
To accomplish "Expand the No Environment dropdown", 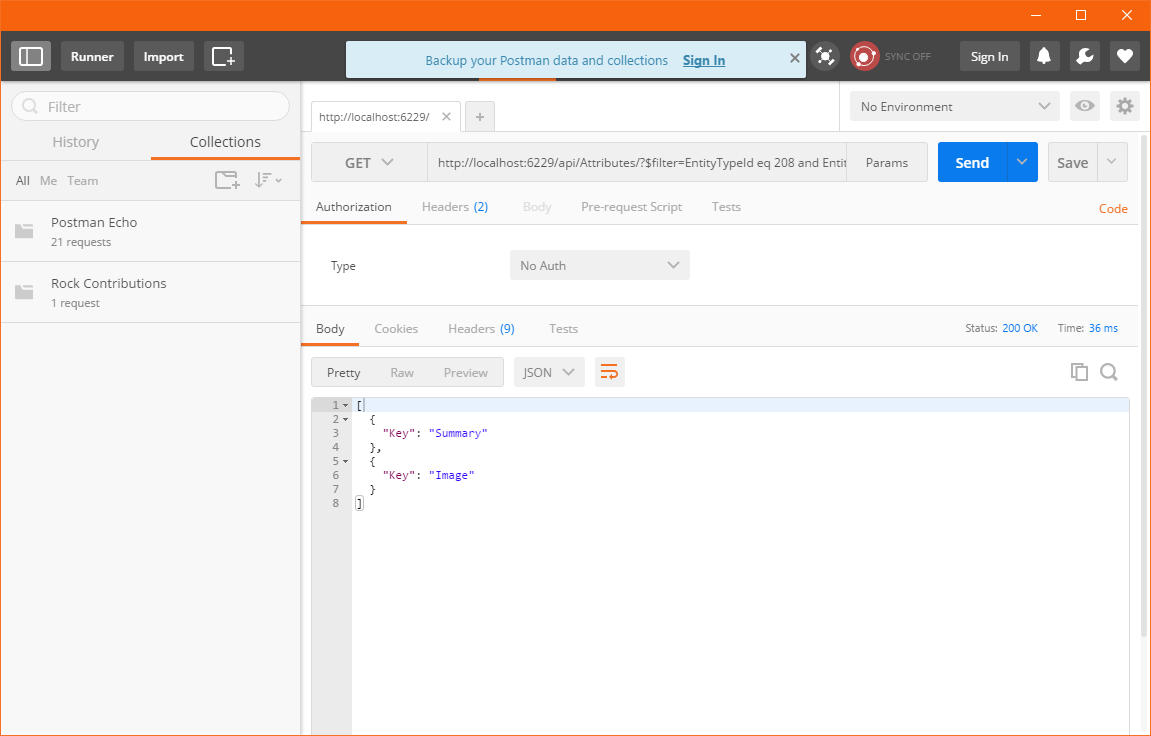I will coord(954,106).
